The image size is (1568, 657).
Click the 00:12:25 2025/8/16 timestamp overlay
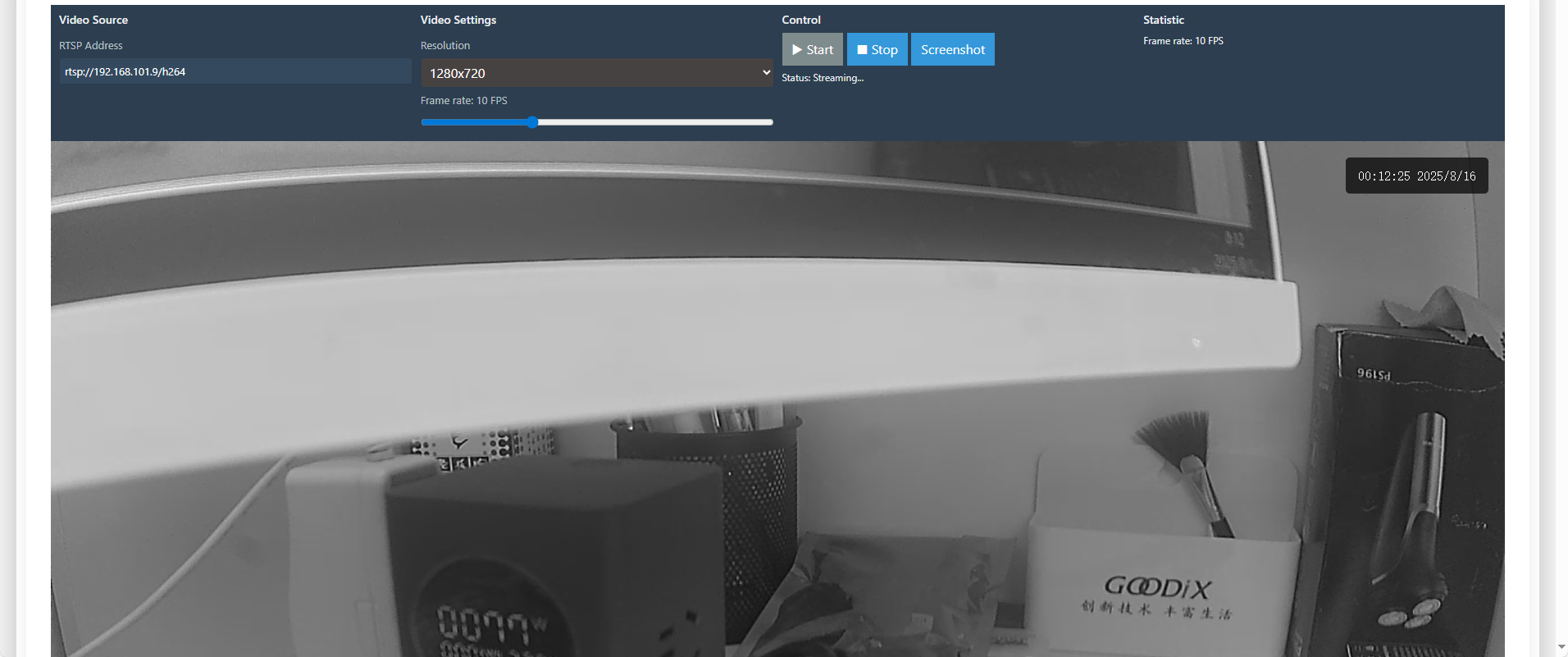(x=1416, y=176)
